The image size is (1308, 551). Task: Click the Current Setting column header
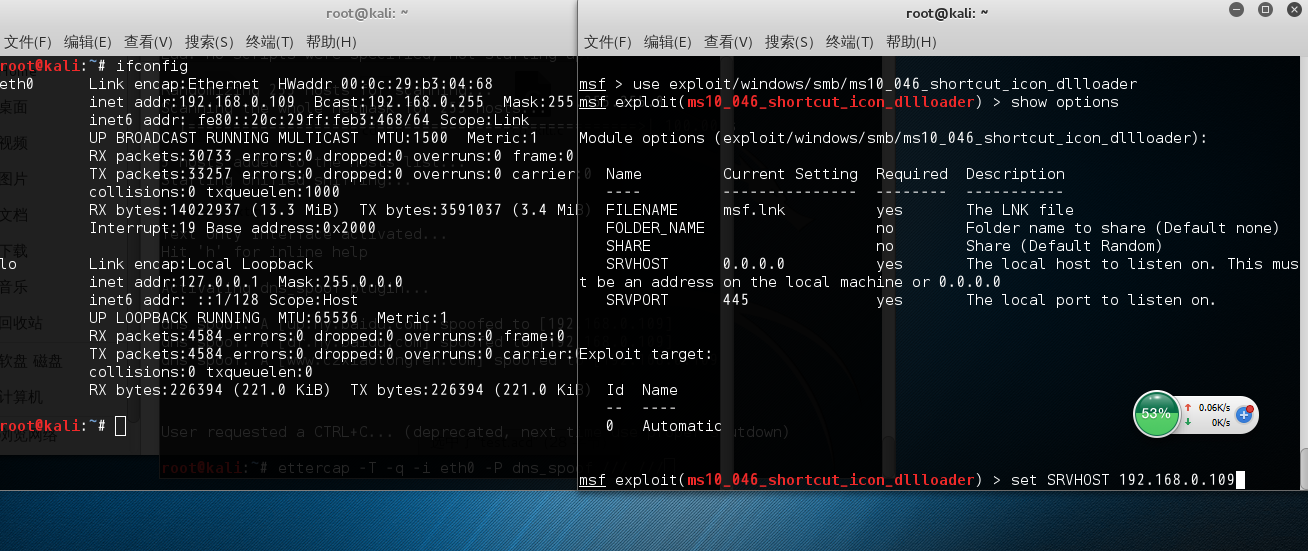point(790,174)
